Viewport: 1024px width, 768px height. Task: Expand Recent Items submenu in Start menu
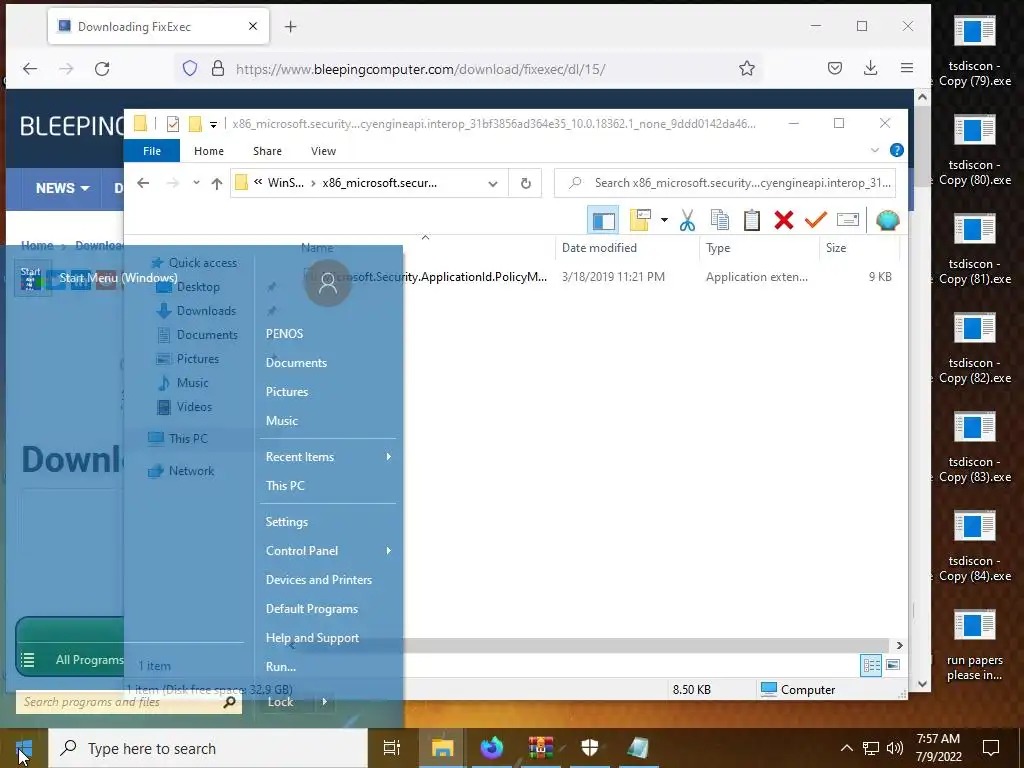[x=327, y=457]
